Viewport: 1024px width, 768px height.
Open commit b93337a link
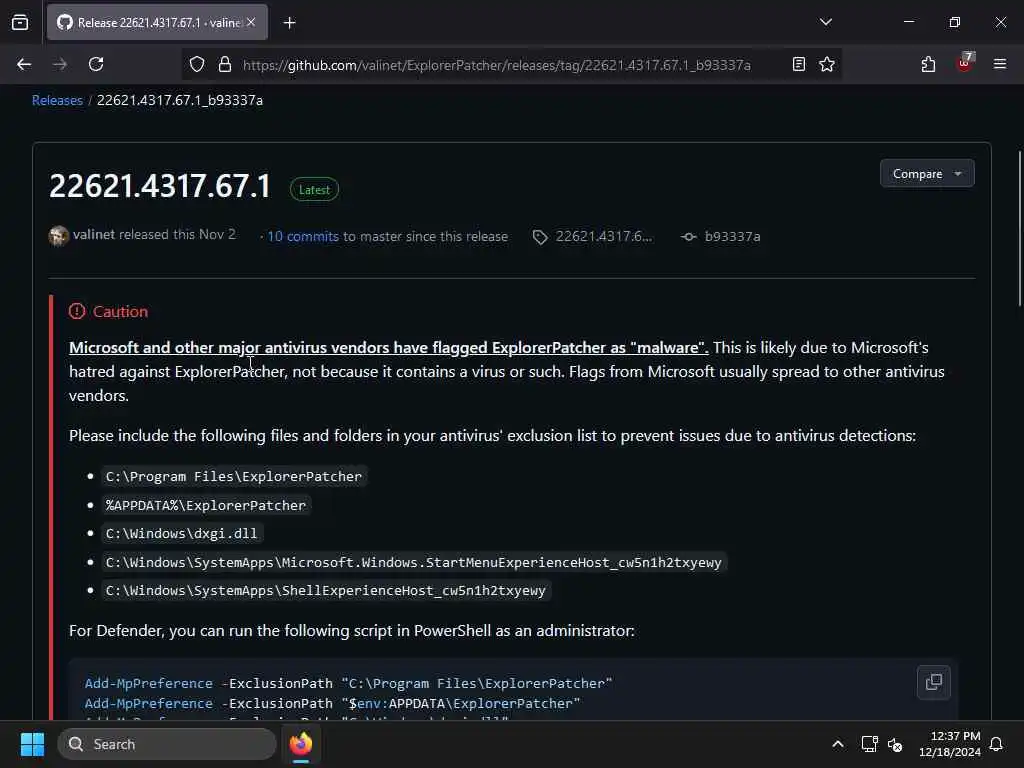click(732, 236)
